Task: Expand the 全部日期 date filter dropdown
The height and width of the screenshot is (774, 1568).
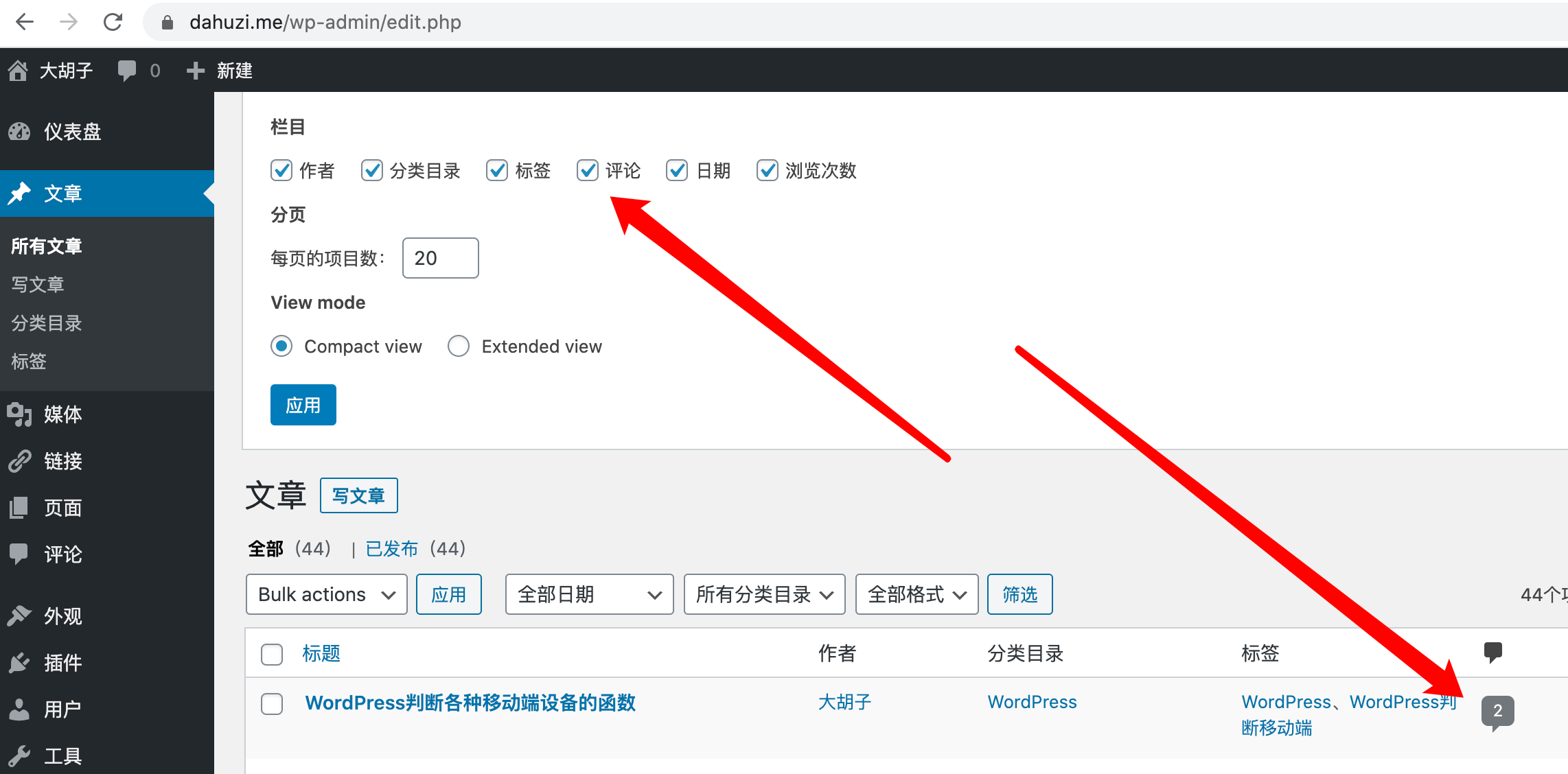Action: 589,594
